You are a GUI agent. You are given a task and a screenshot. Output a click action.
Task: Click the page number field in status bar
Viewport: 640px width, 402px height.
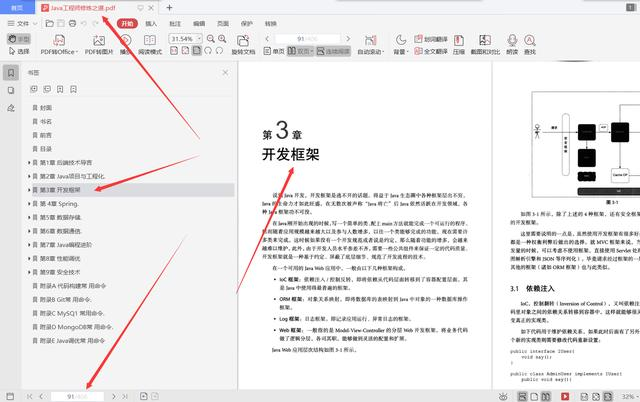pyautogui.click(x=77, y=396)
